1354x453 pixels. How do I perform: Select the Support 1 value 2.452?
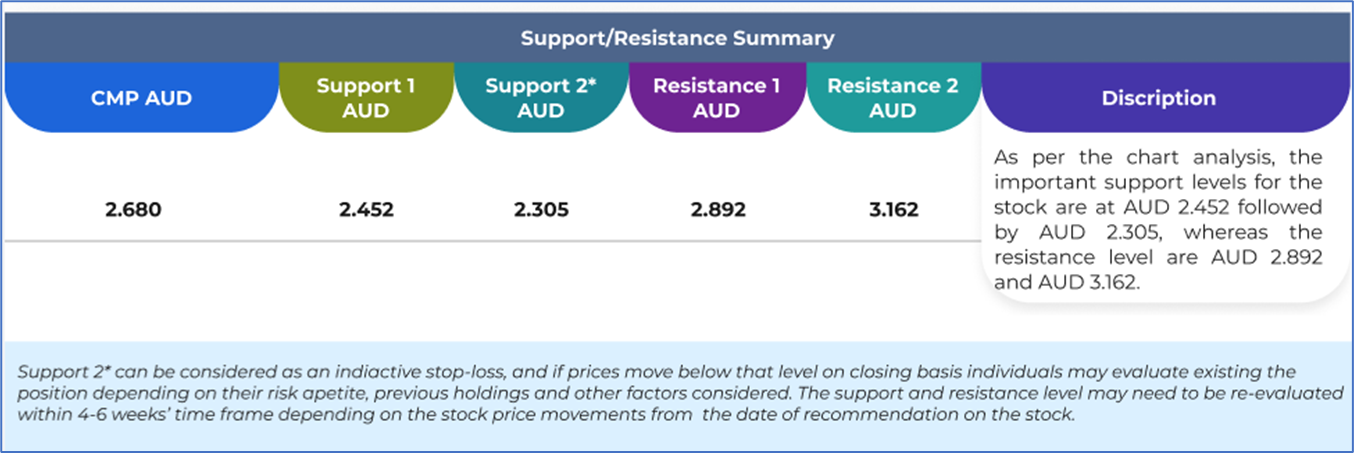point(365,210)
